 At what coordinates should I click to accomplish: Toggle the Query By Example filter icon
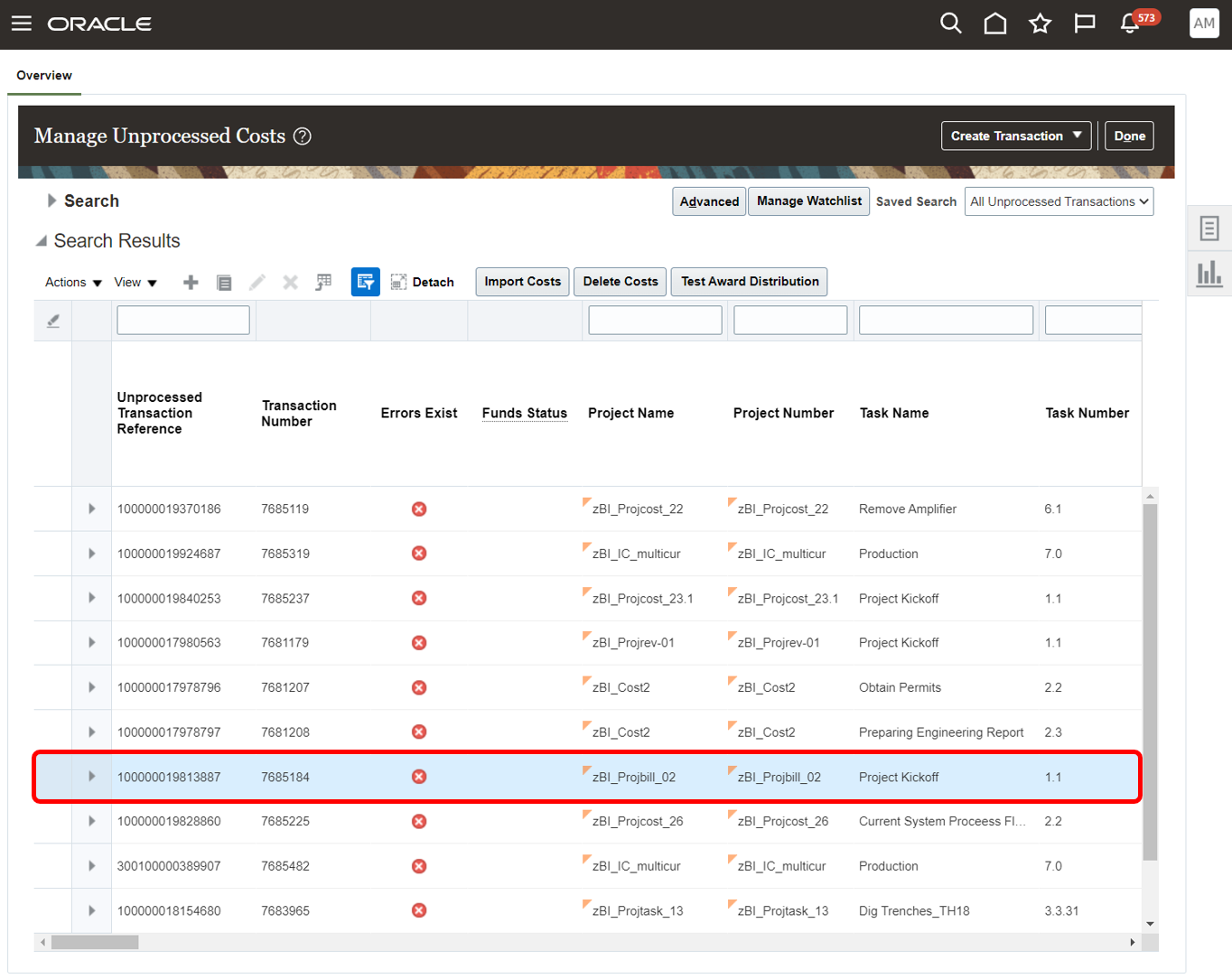(x=365, y=282)
